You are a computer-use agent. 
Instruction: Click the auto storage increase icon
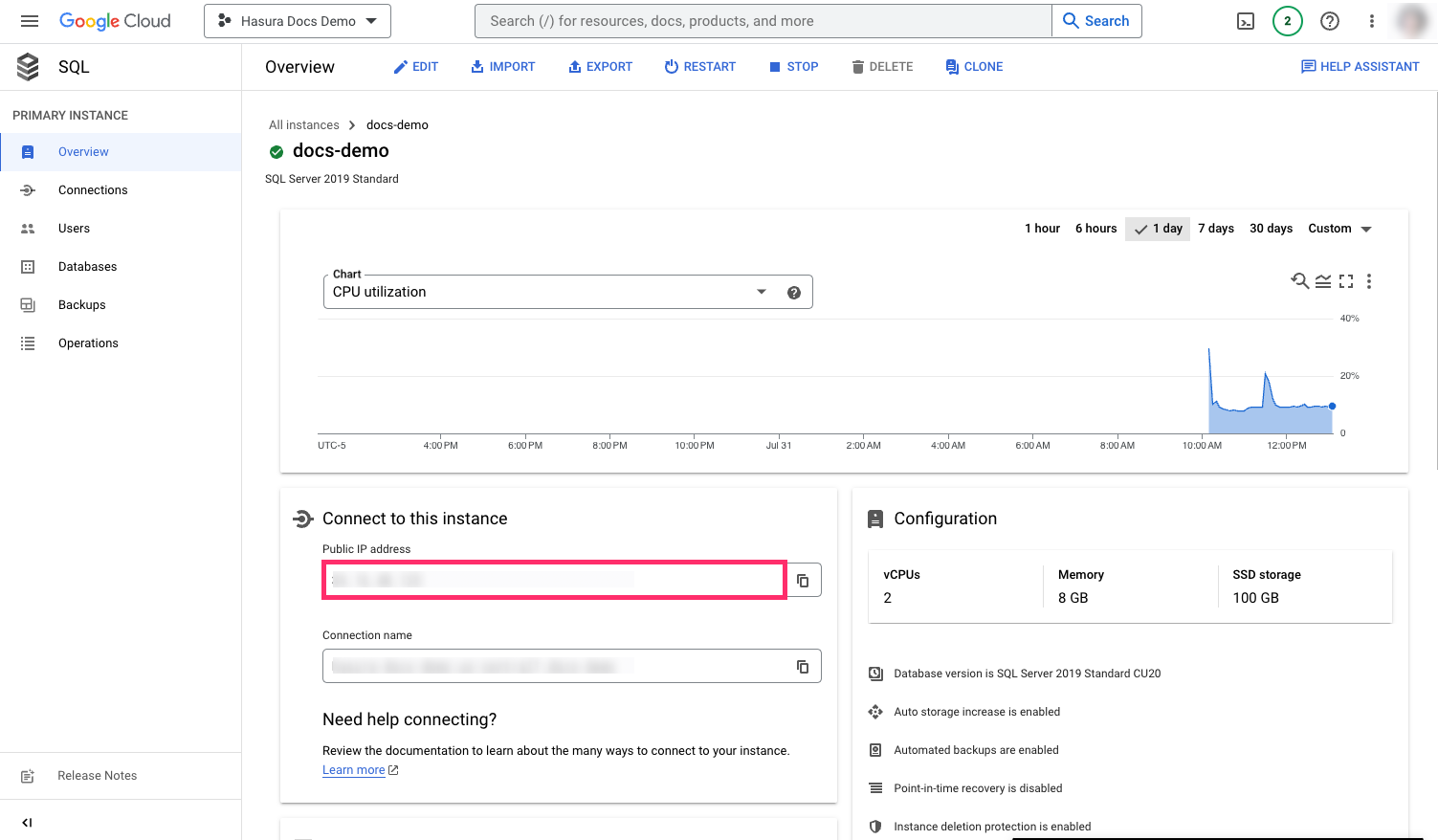click(875, 712)
